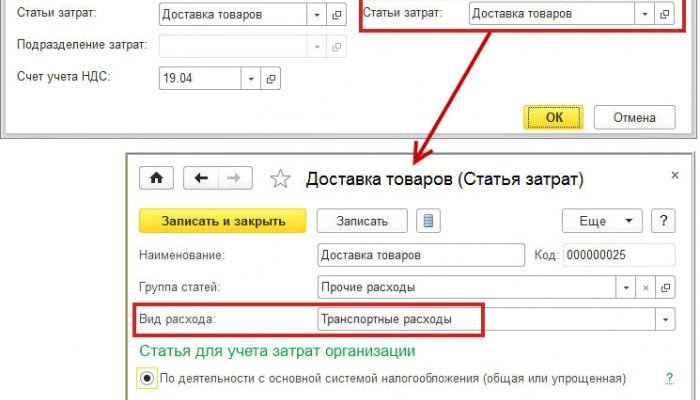Add to favorites with the star icon
700x400 pixels.
point(281,179)
